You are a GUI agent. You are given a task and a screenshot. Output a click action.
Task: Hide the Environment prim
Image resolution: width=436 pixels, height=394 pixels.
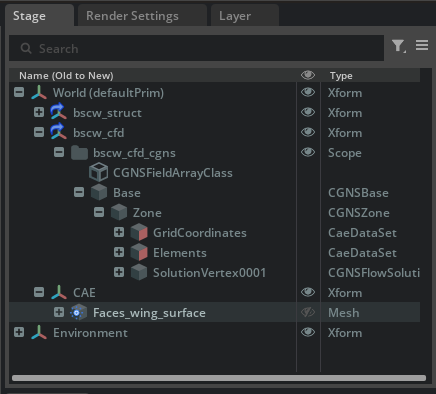(308, 332)
